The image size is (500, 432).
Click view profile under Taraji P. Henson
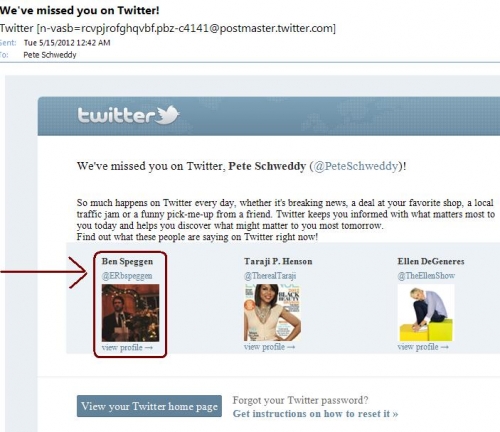pos(269,347)
